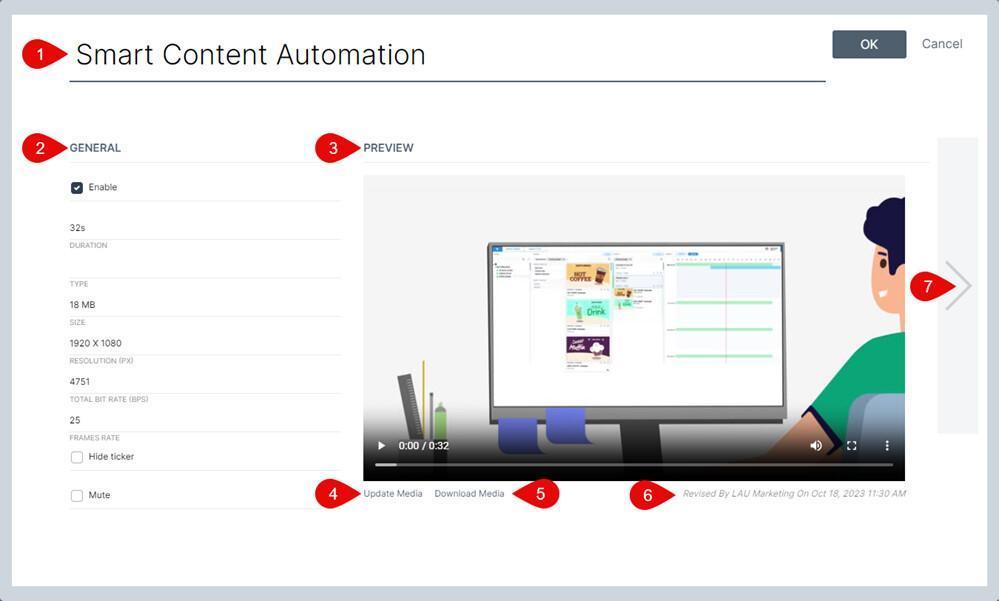The image size is (999, 601).
Task: Click the 4751 bit rate value
Action: point(80,381)
